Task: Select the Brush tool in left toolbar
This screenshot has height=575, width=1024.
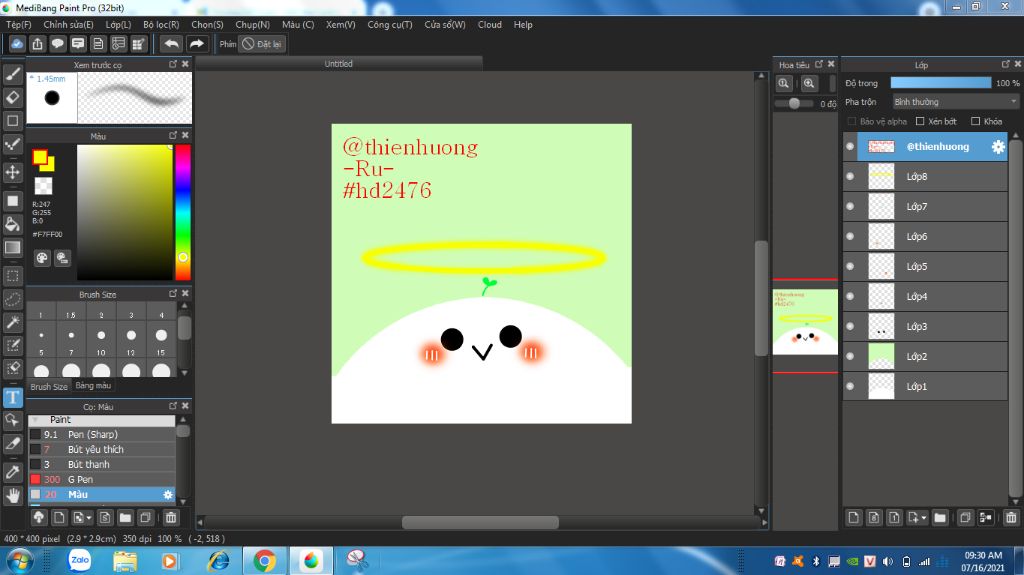Action: coord(12,74)
